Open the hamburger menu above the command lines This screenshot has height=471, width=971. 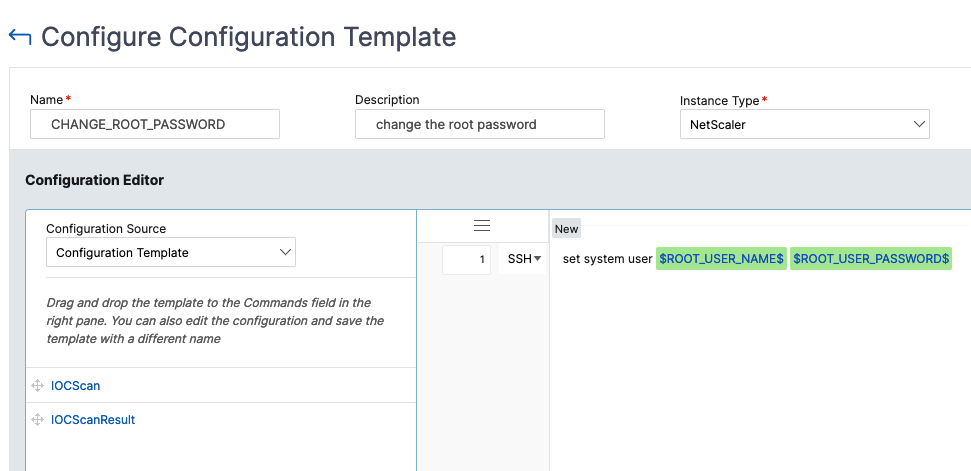point(482,226)
